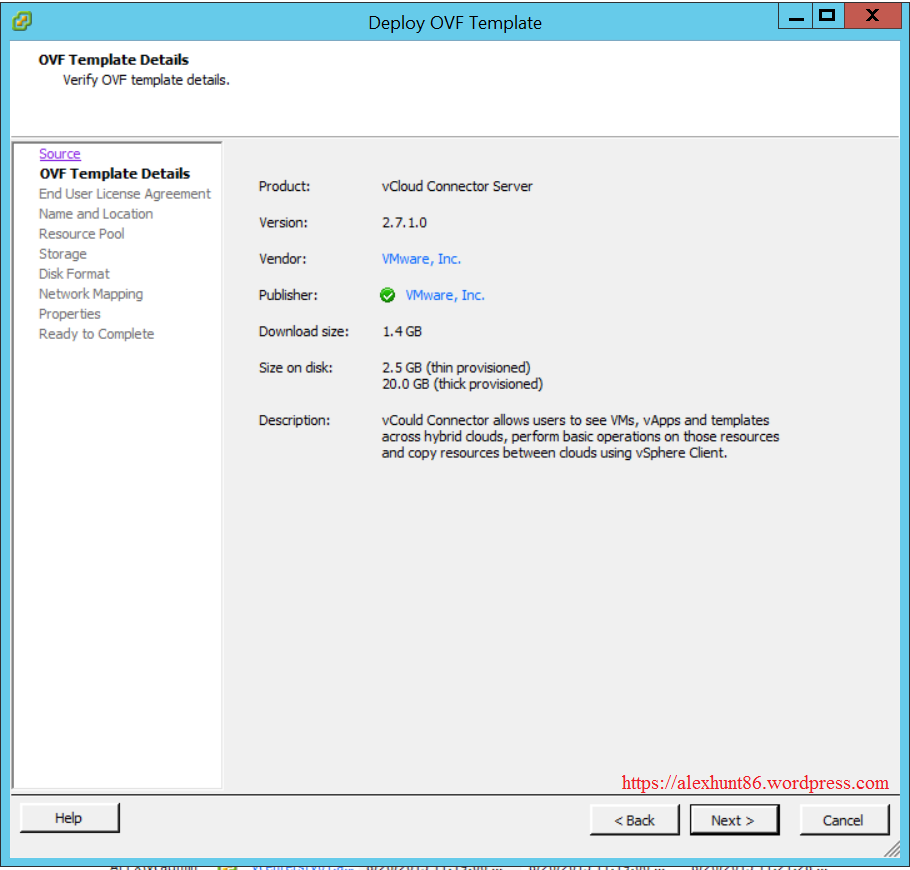The width and height of the screenshot is (910, 870).
Task: Proceed with the Next > button
Action: click(x=734, y=820)
